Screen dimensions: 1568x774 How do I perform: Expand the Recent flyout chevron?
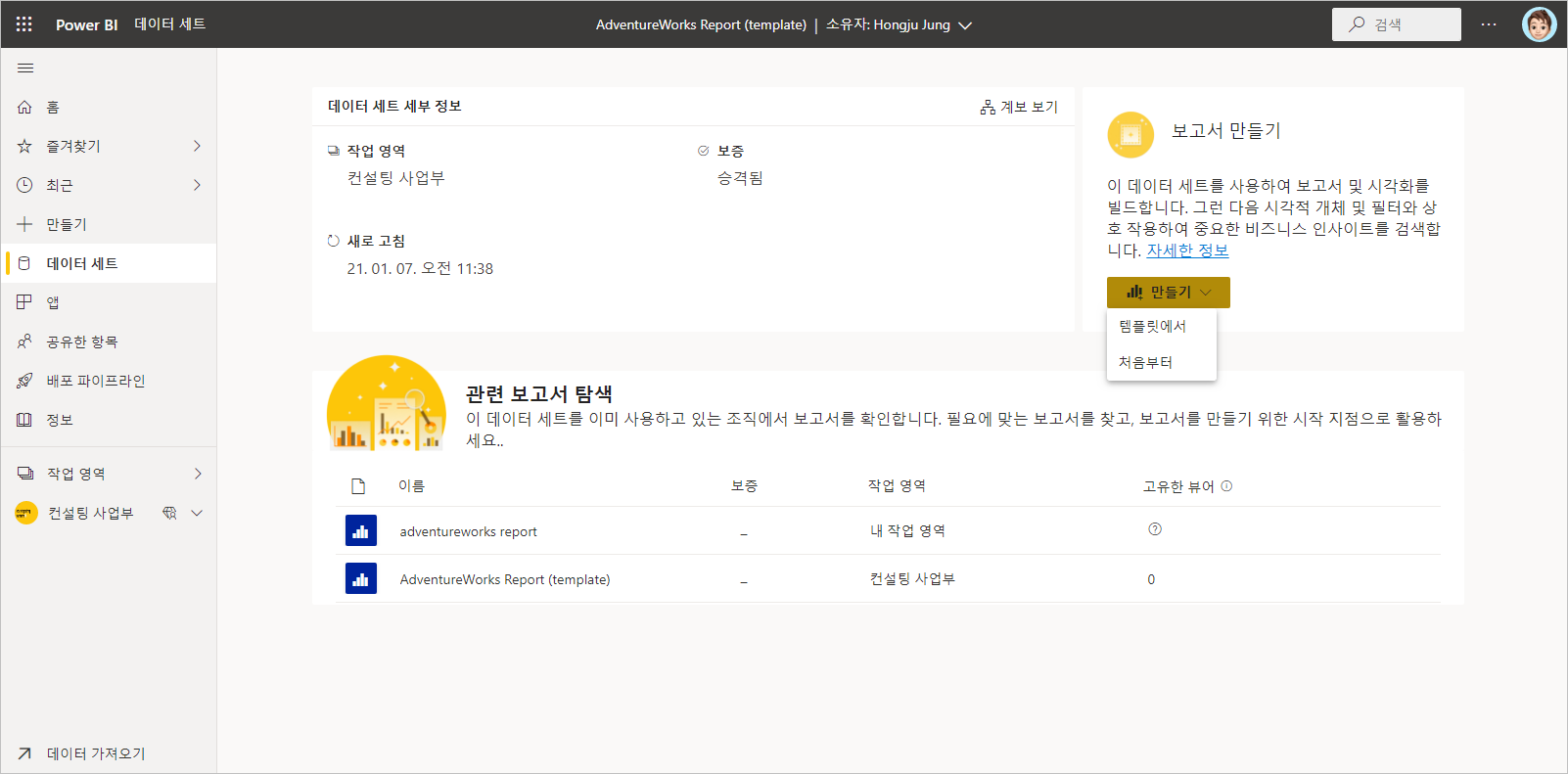[197, 185]
